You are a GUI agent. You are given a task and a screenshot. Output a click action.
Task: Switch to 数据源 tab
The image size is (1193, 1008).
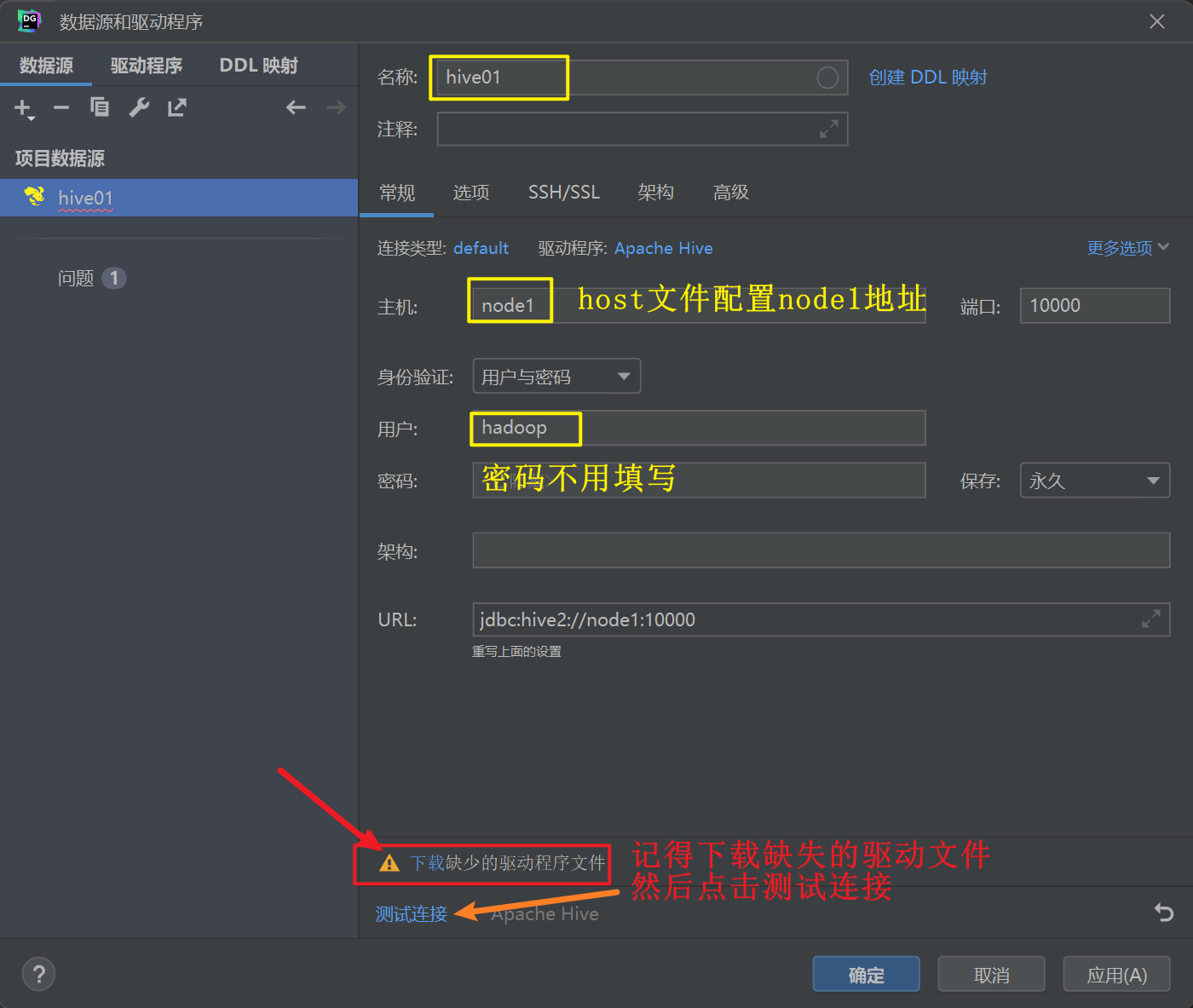[46, 66]
